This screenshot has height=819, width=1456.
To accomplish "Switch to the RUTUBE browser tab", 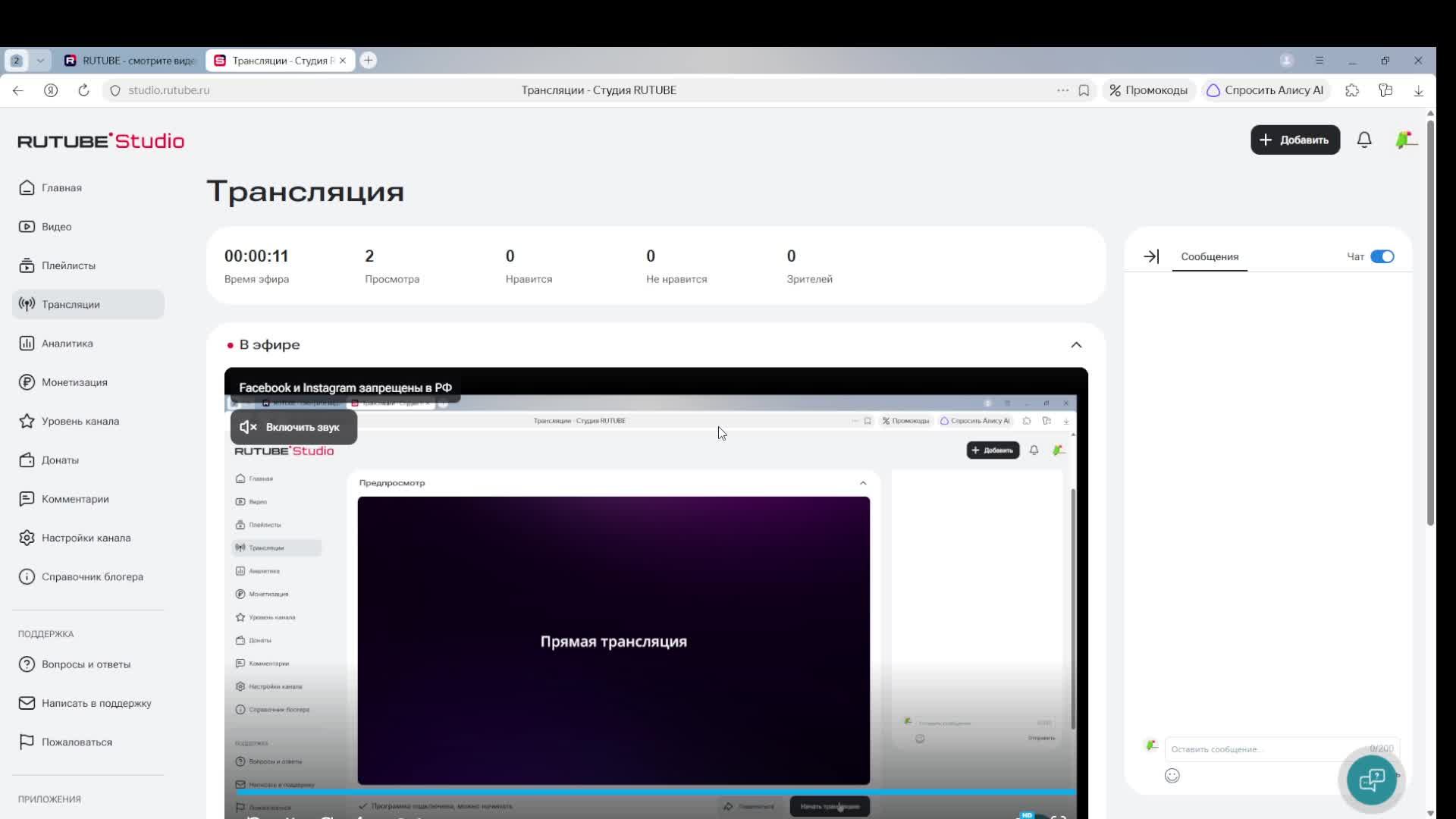I will pos(130,61).
